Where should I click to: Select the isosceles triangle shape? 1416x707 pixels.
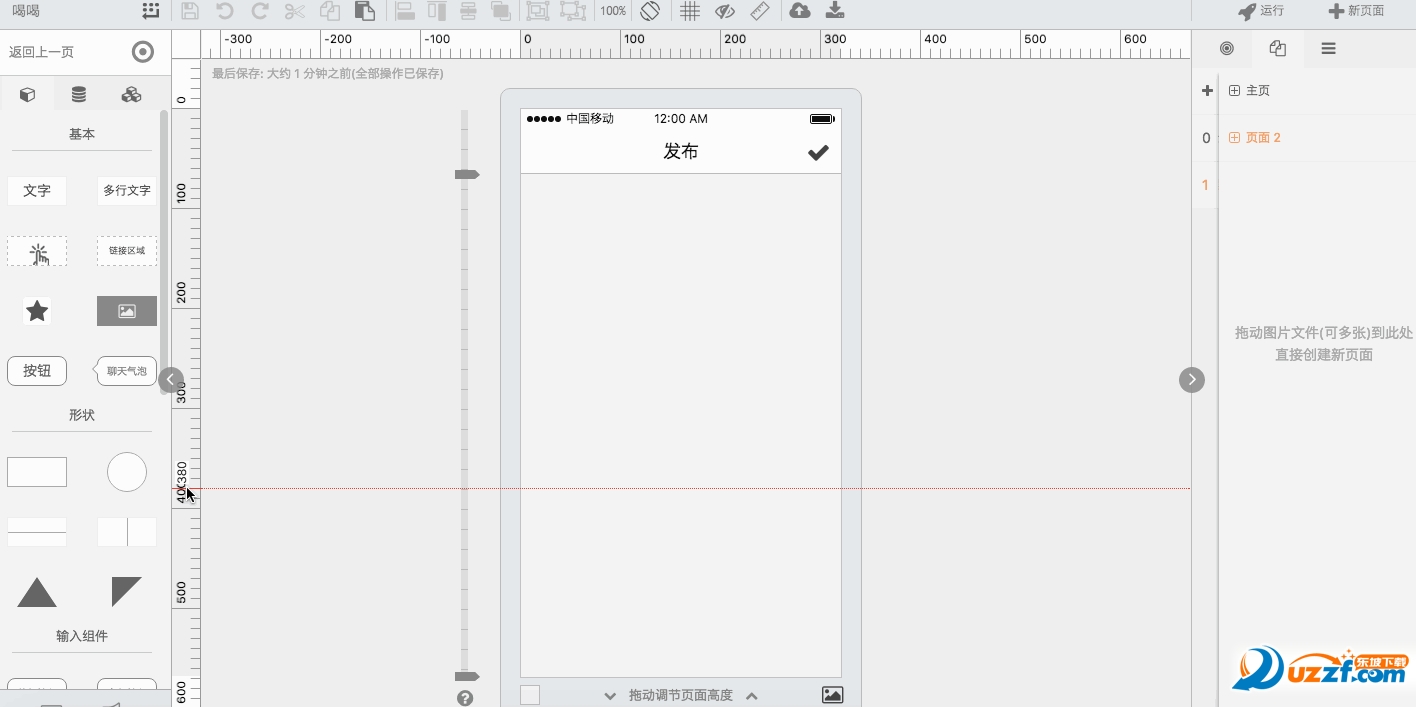(x=37, y=592)
